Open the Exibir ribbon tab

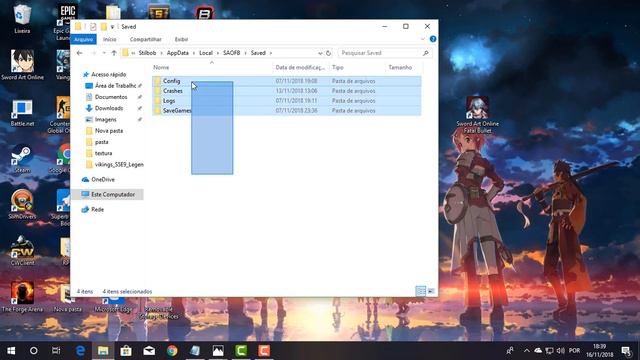[181, 39]
